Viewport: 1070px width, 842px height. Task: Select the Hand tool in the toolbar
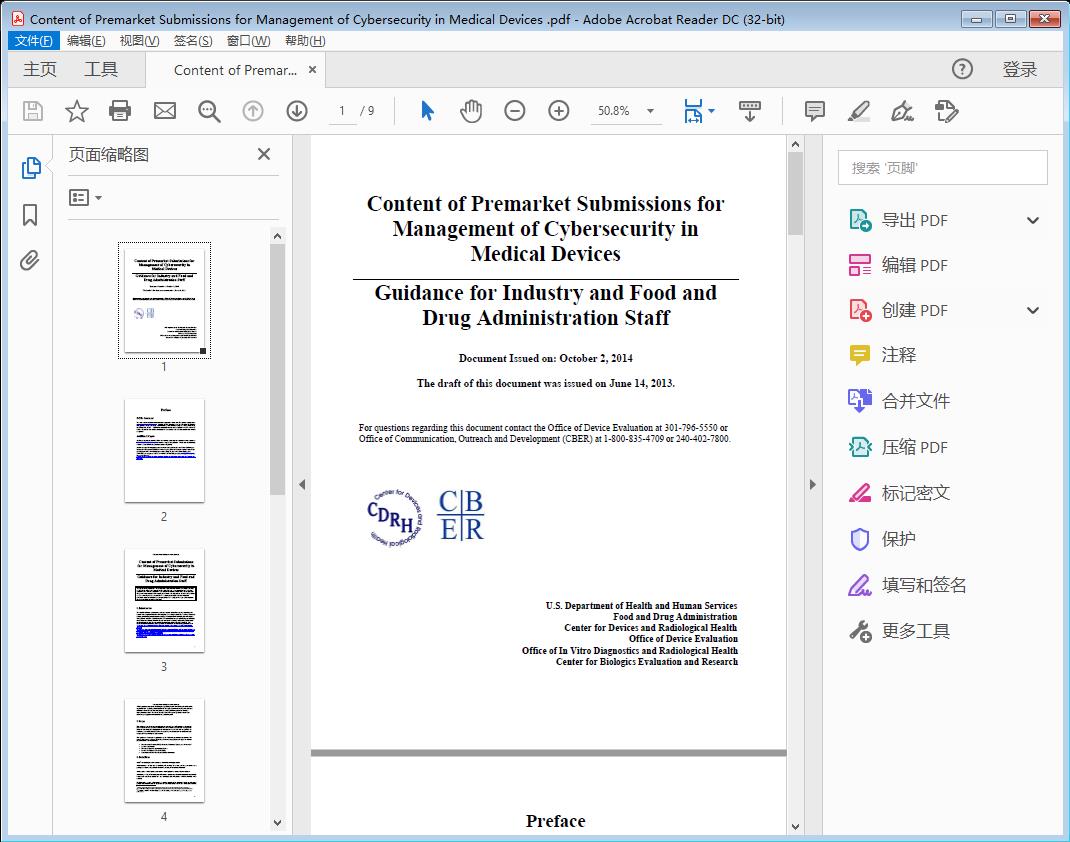(x=469, y=111)
